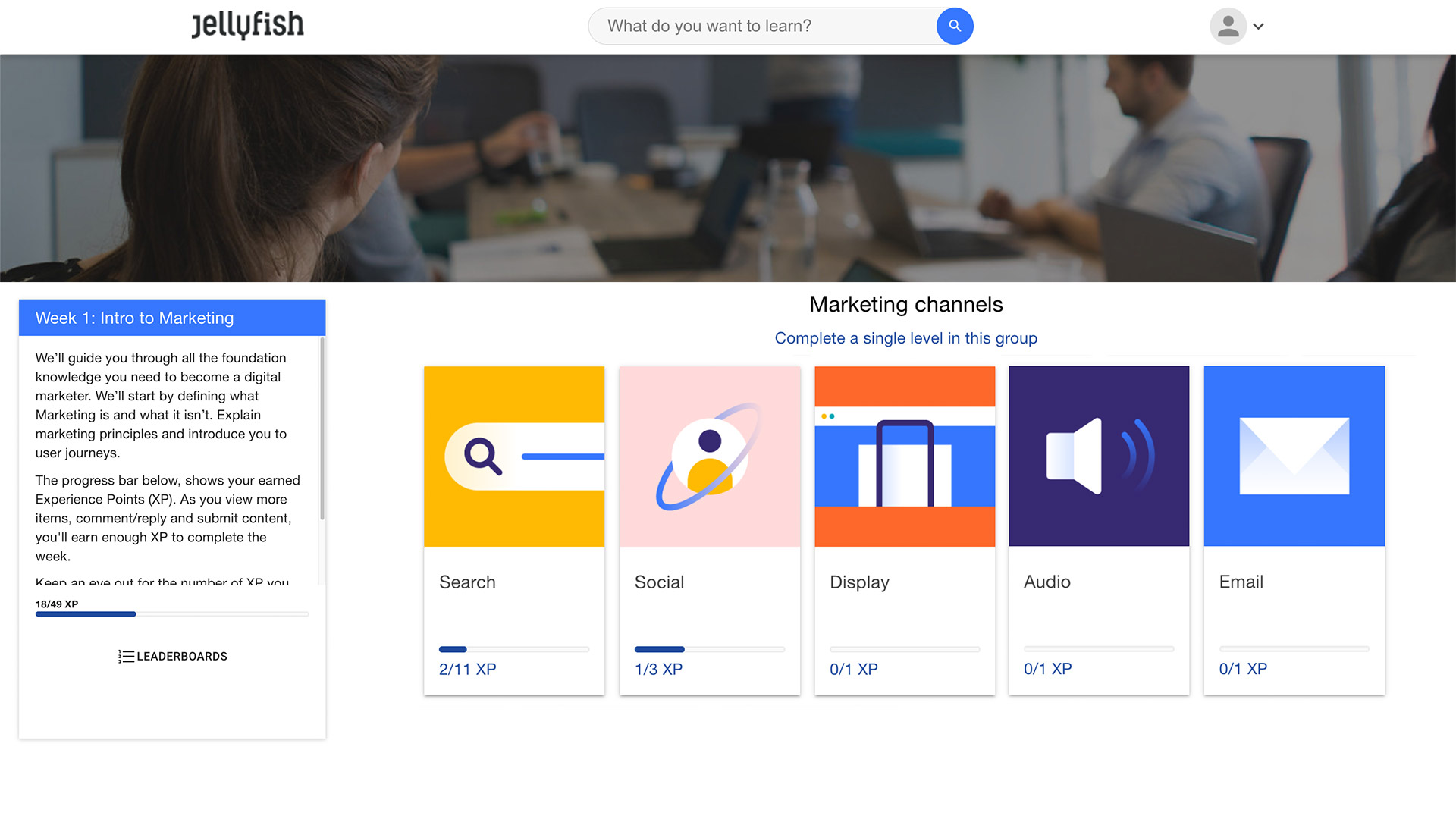This screenshot has width=1456, height=819.
Task: Click the Social card 1/3 XP progress bar
Action: pyautogui.click(x=709, y=649)
